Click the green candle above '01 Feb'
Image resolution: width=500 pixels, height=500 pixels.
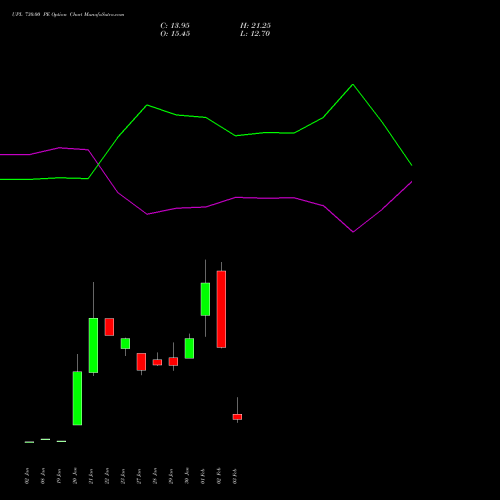tap(205, 299)
